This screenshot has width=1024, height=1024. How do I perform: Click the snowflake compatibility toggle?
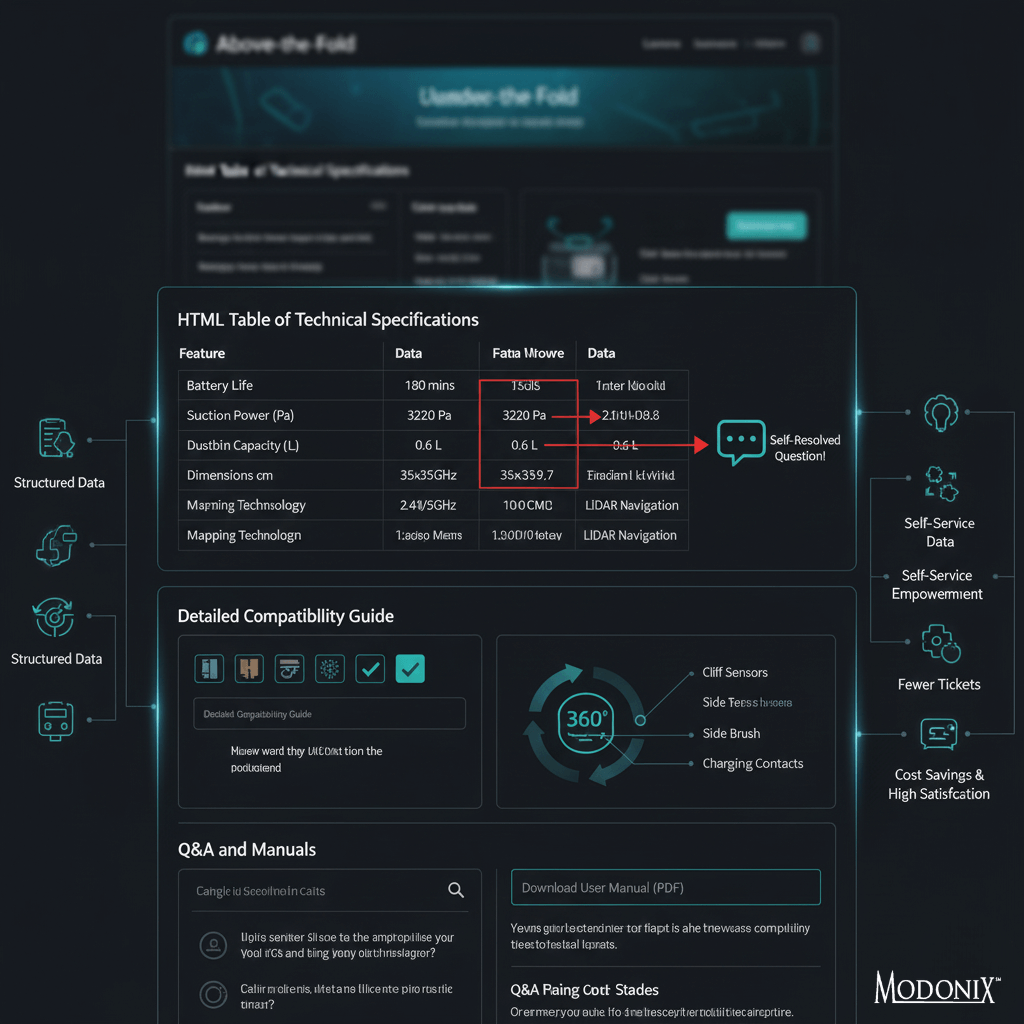click(329, 668)
